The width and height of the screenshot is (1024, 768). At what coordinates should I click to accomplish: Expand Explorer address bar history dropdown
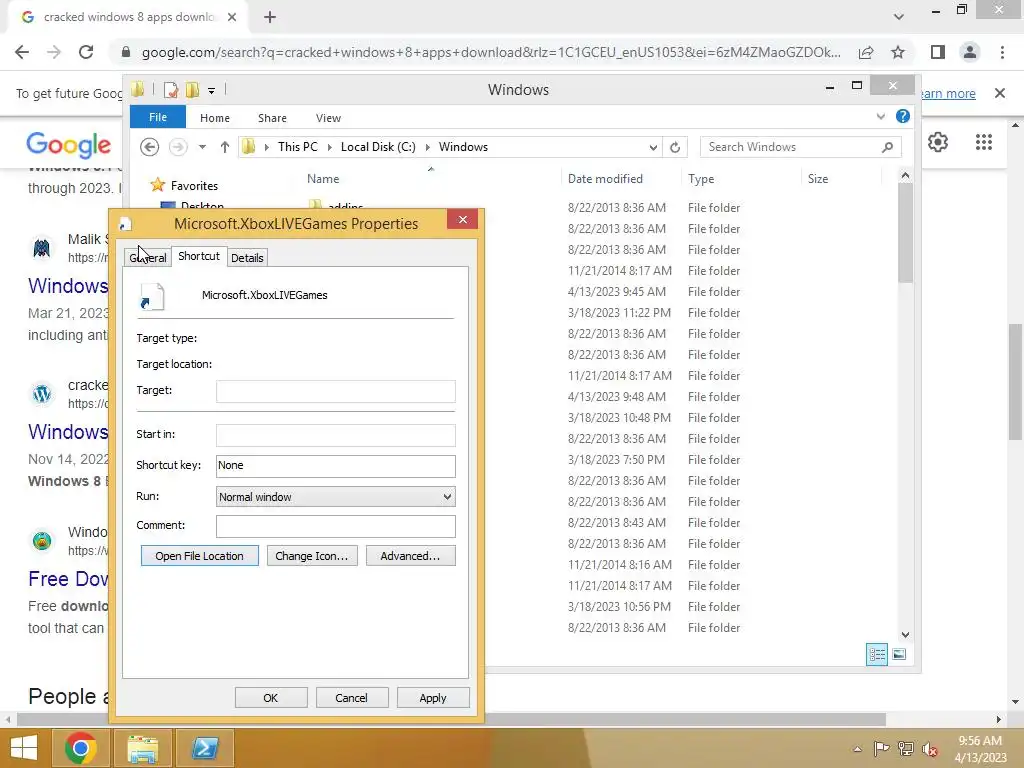653,147
